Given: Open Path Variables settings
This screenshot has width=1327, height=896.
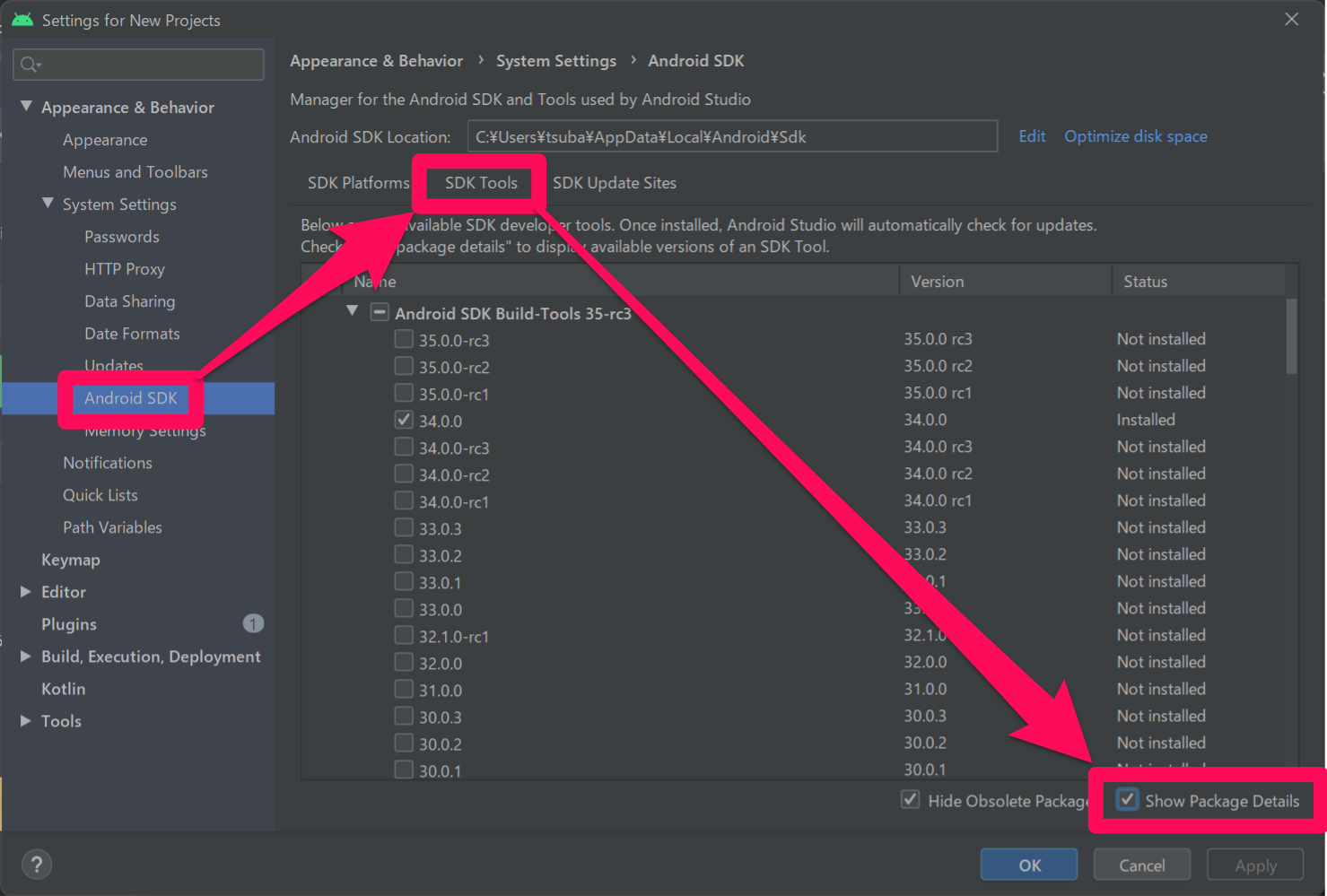Looking at the screenshot, I should tap(112, 527).
